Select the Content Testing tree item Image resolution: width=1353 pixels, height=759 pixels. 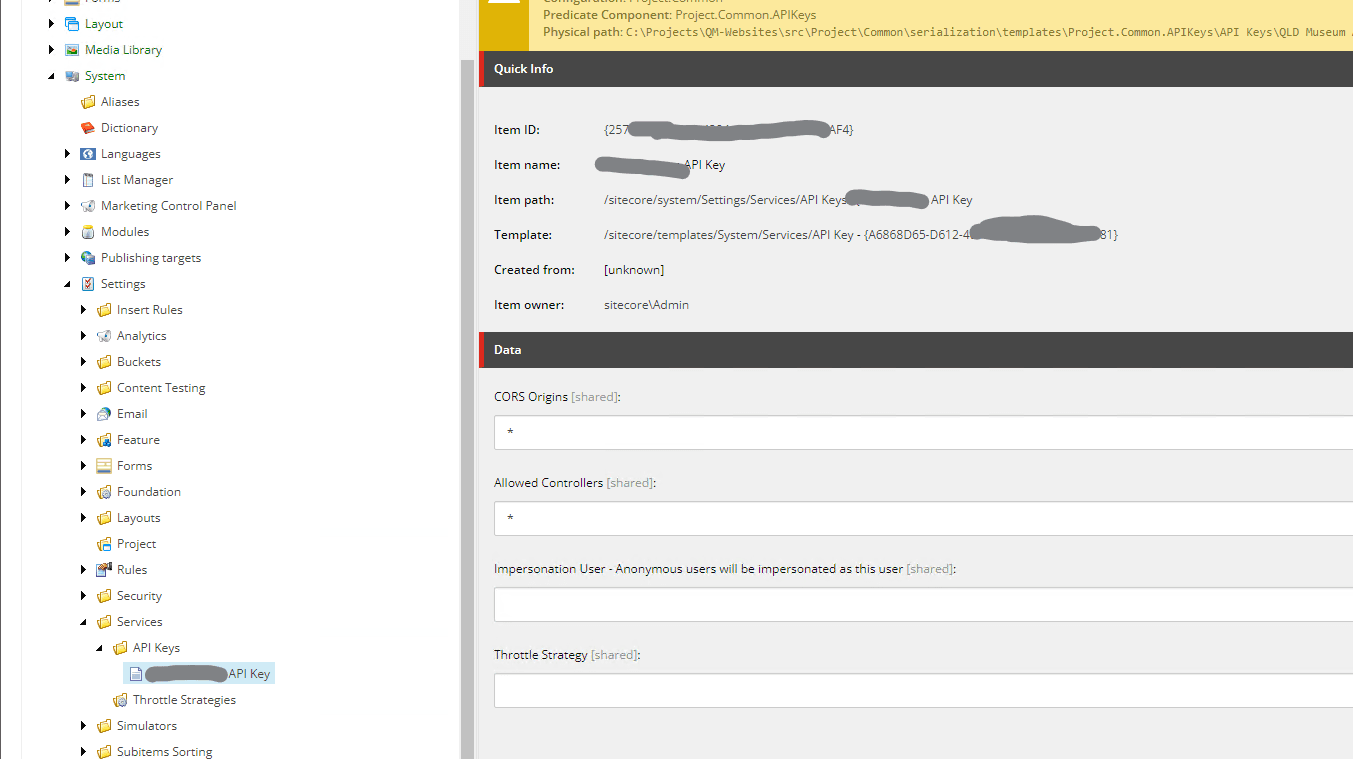161,388
